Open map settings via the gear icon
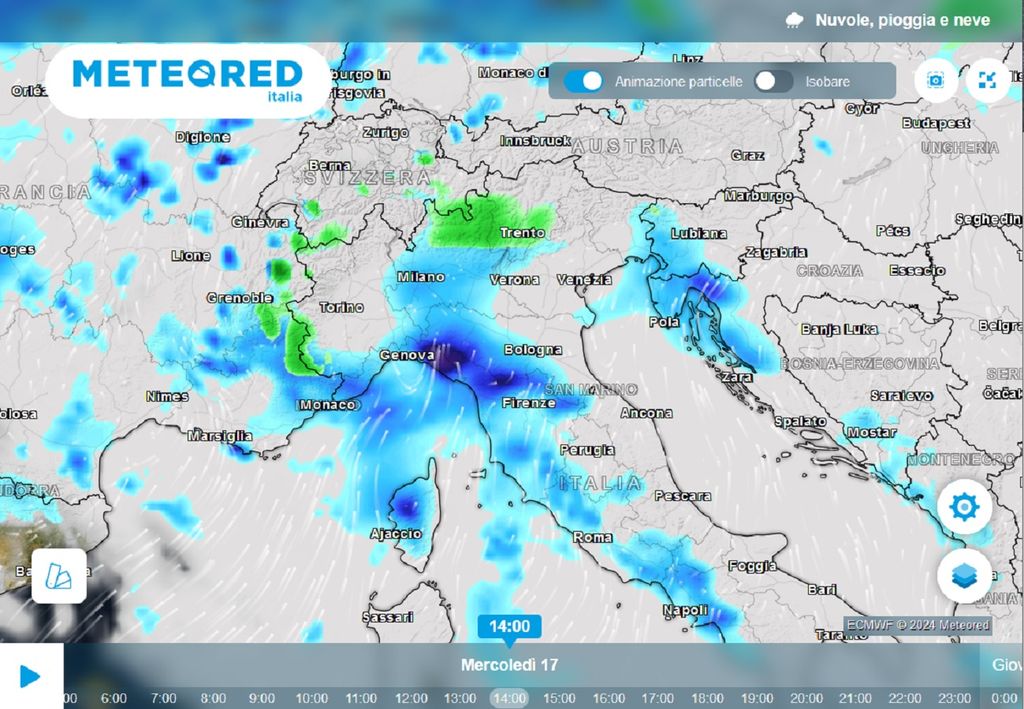 [x=964, y=507]
